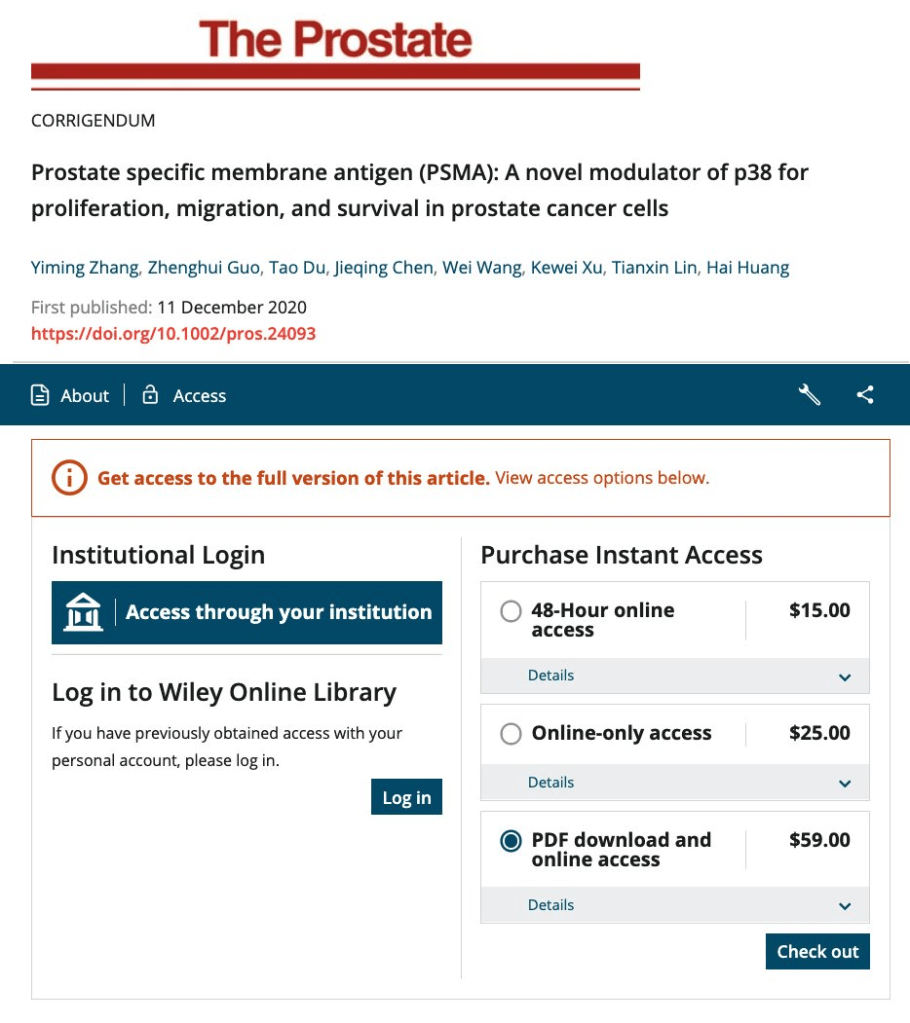Viewport: 910px width, 1023px height.
Task: Open the About tab
Action: 84,396
